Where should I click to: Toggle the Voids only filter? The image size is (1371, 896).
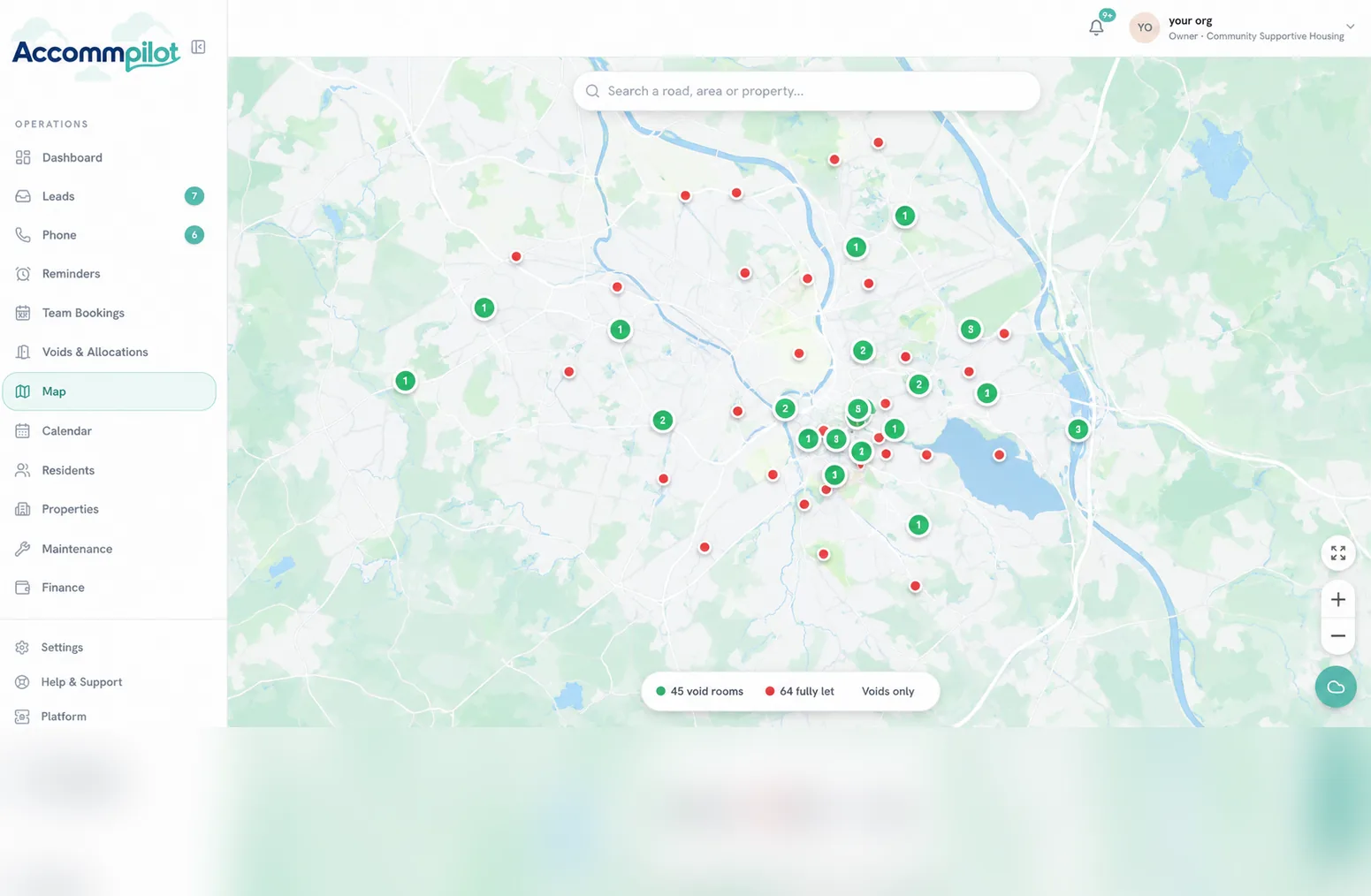[x=887, y=692]
